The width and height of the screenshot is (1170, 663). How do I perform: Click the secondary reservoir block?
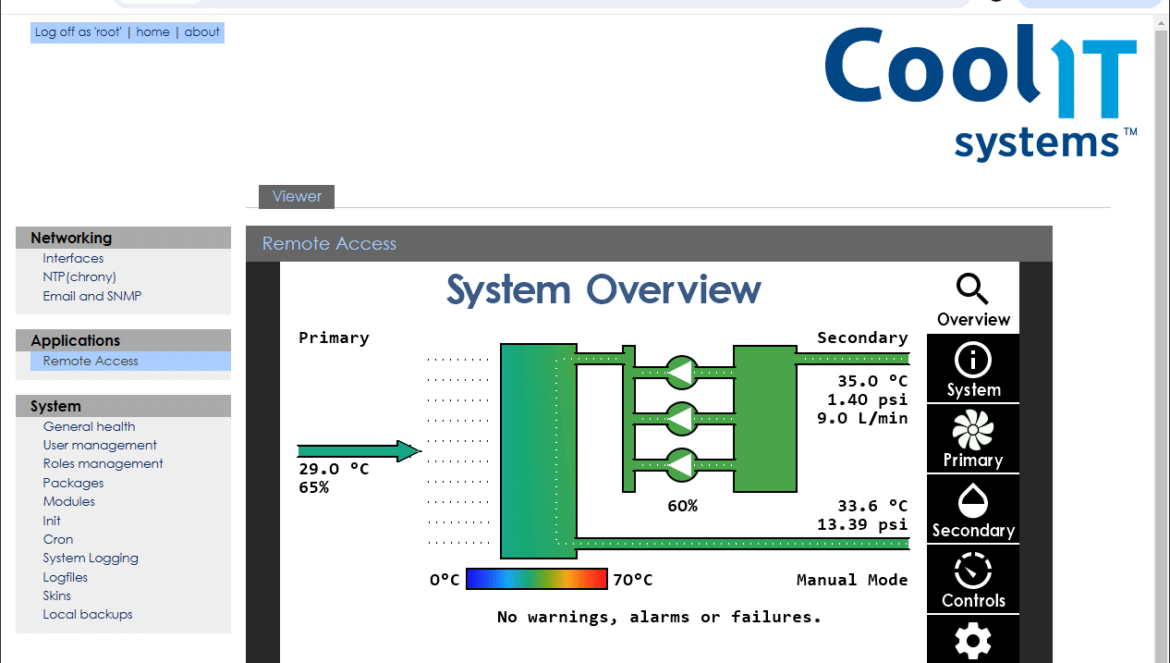765,418
